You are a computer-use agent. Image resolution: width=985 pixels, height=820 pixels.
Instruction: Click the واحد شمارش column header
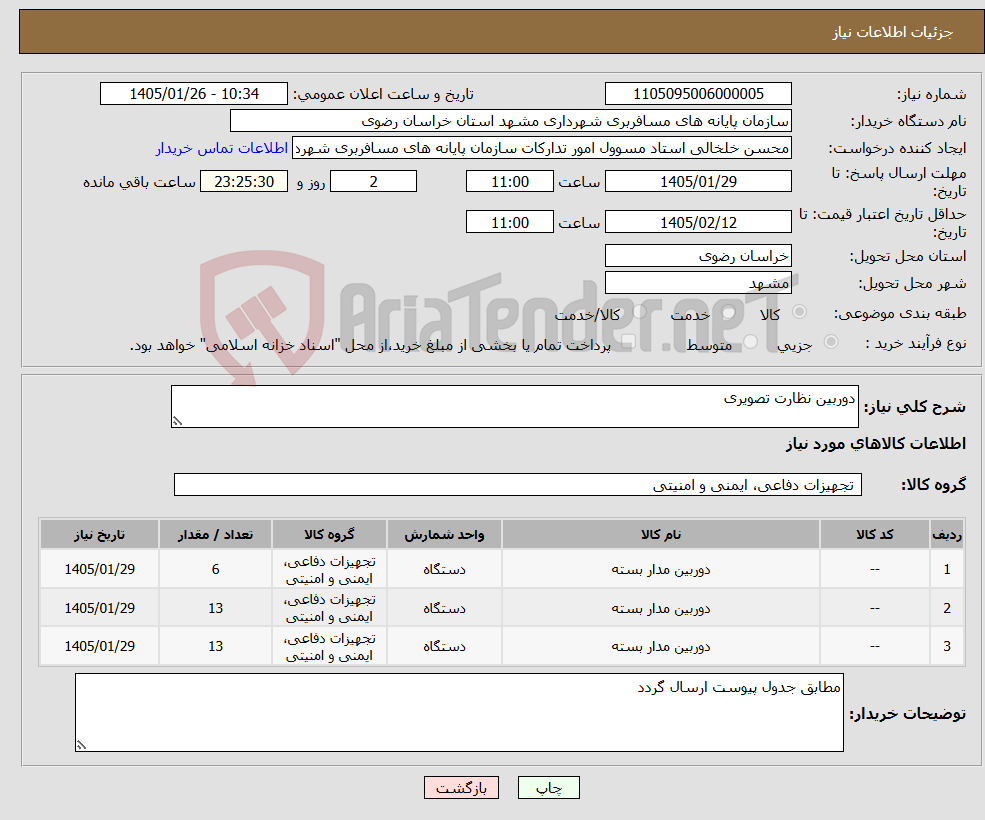tap(444, 534)
